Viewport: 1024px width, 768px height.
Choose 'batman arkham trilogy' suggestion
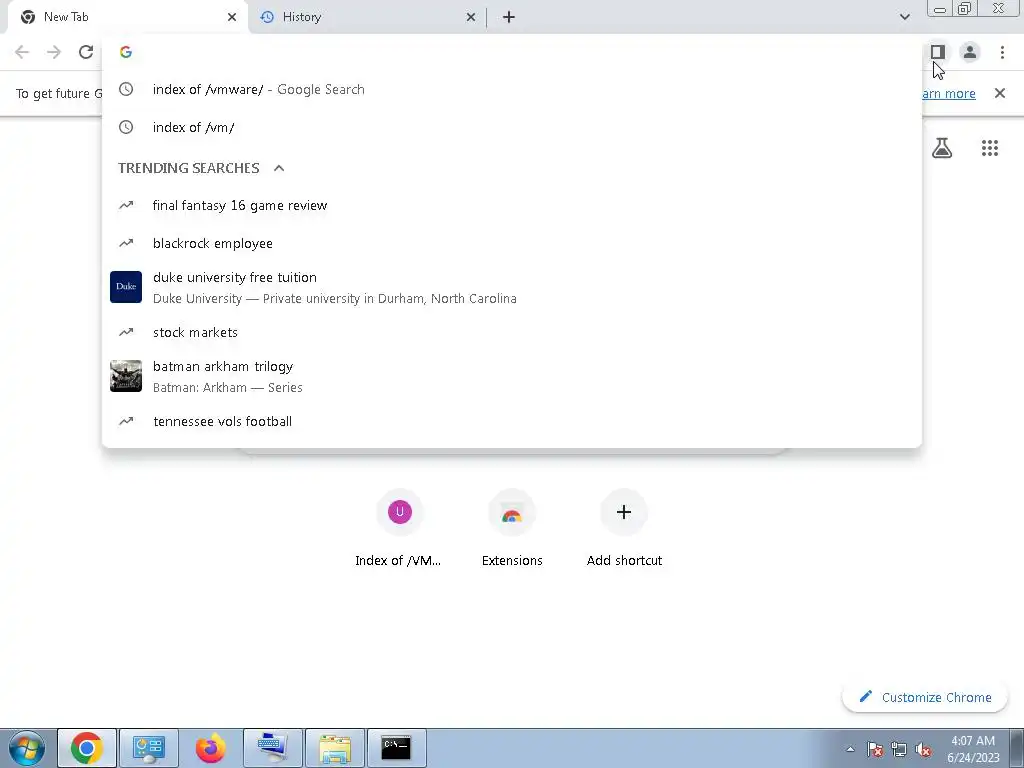[x=512, y=376]
